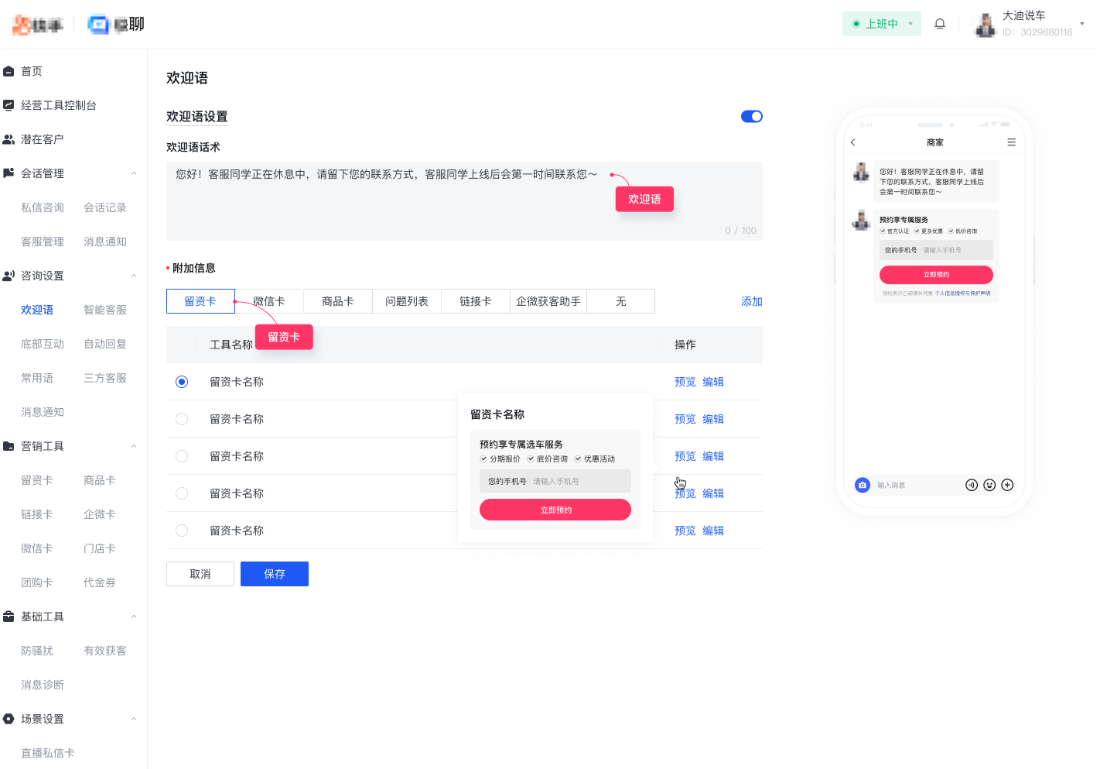Click the 您的手机号 input field in the popup

tap(555, 480)
